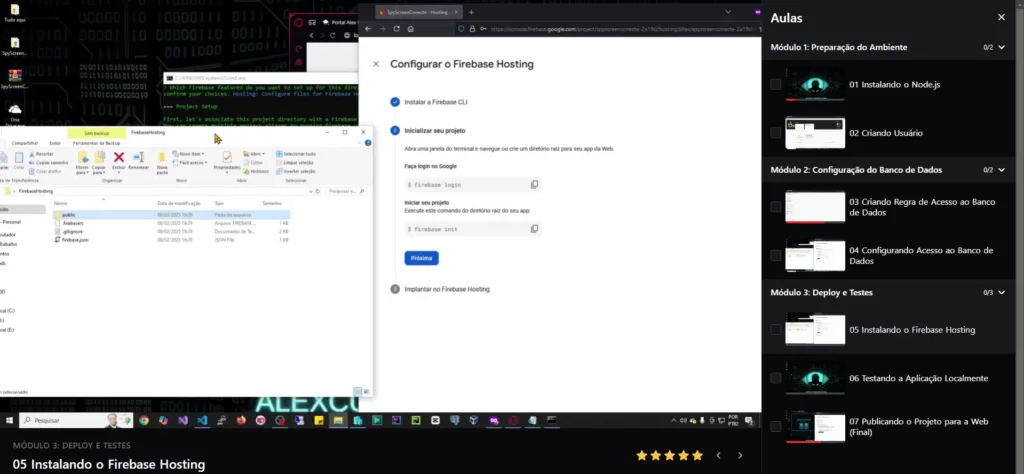1024x474 pixels.
Task: Check lesson 05 Instalando o Firebase Hosting
Action: (775, 330)
